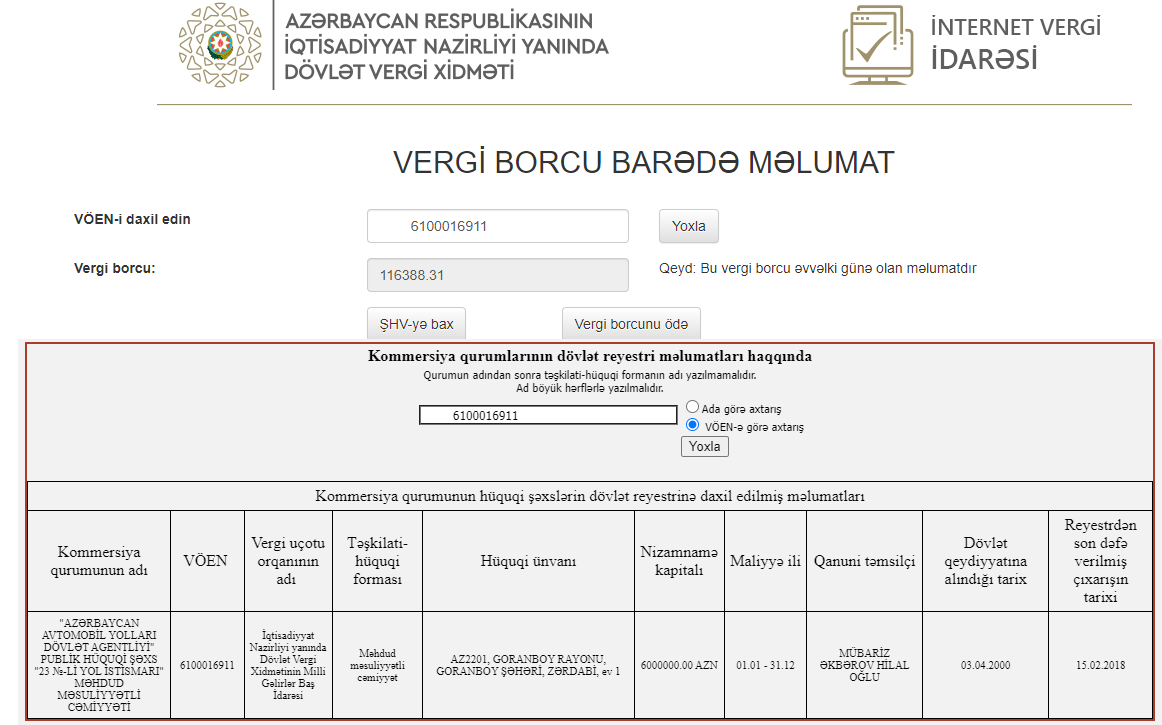Click Yoxla button next to VÖEN-i daxil edin
Screen dimensions: 1162x725
click(x=688, y=226)
